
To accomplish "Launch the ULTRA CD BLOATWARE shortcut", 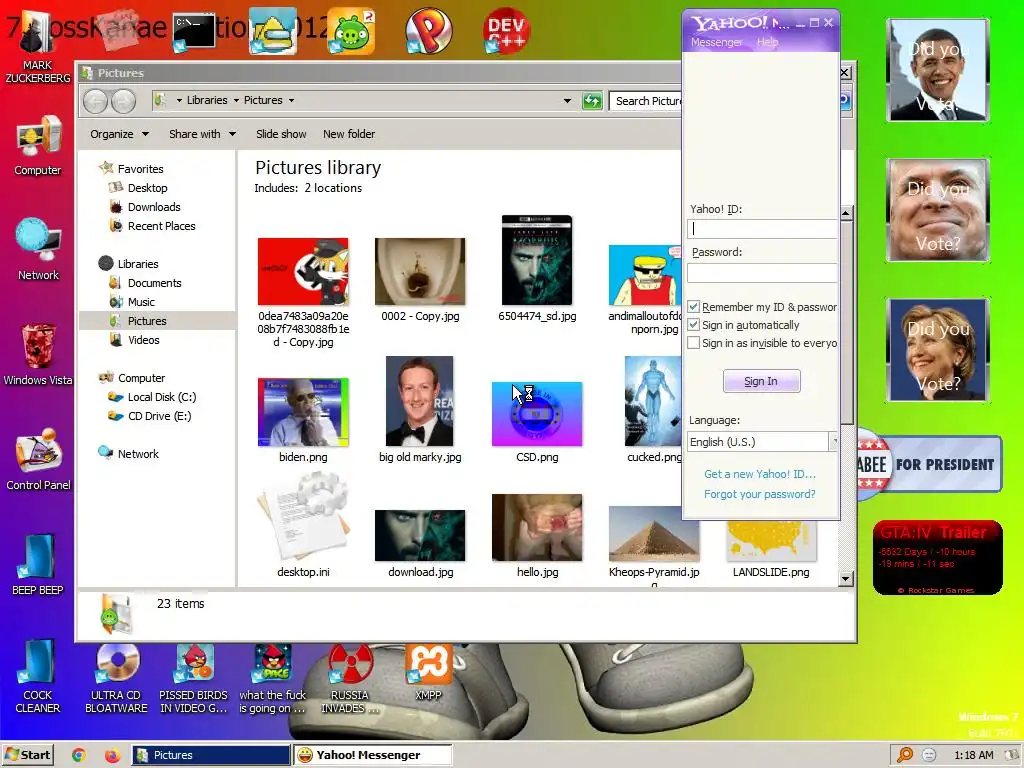I will (x=116, y=678).
